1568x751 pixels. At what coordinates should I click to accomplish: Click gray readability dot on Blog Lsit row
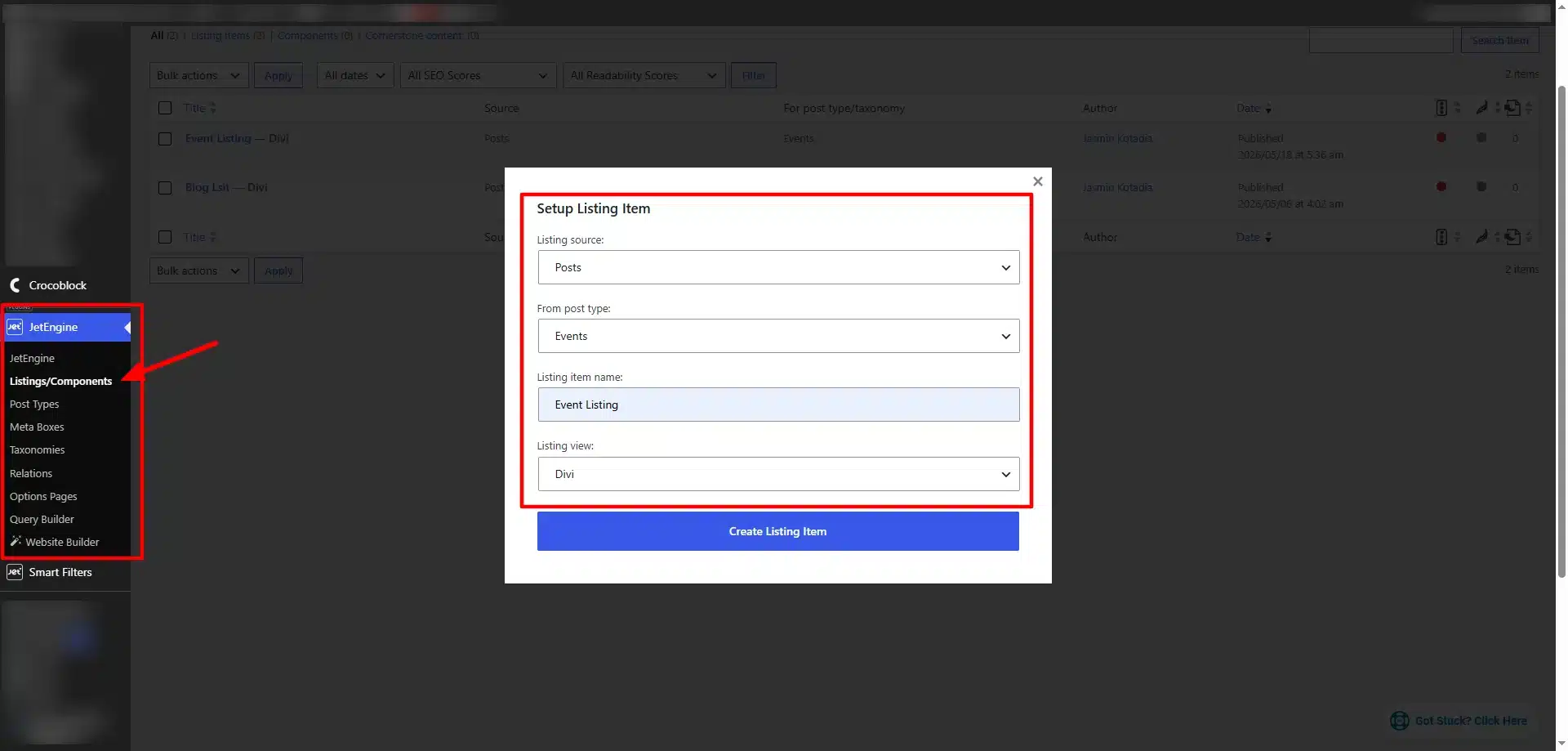(x=1481, y=186)
